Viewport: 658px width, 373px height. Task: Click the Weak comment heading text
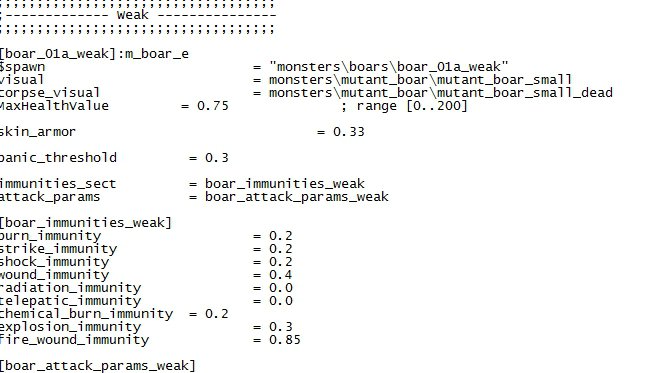click(x=133, y=15)
